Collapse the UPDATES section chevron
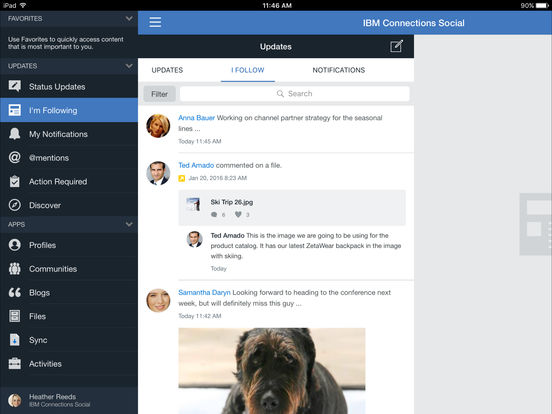Viewport: 552px width, 414px height. pyautogui.click(x=129, y=66)
